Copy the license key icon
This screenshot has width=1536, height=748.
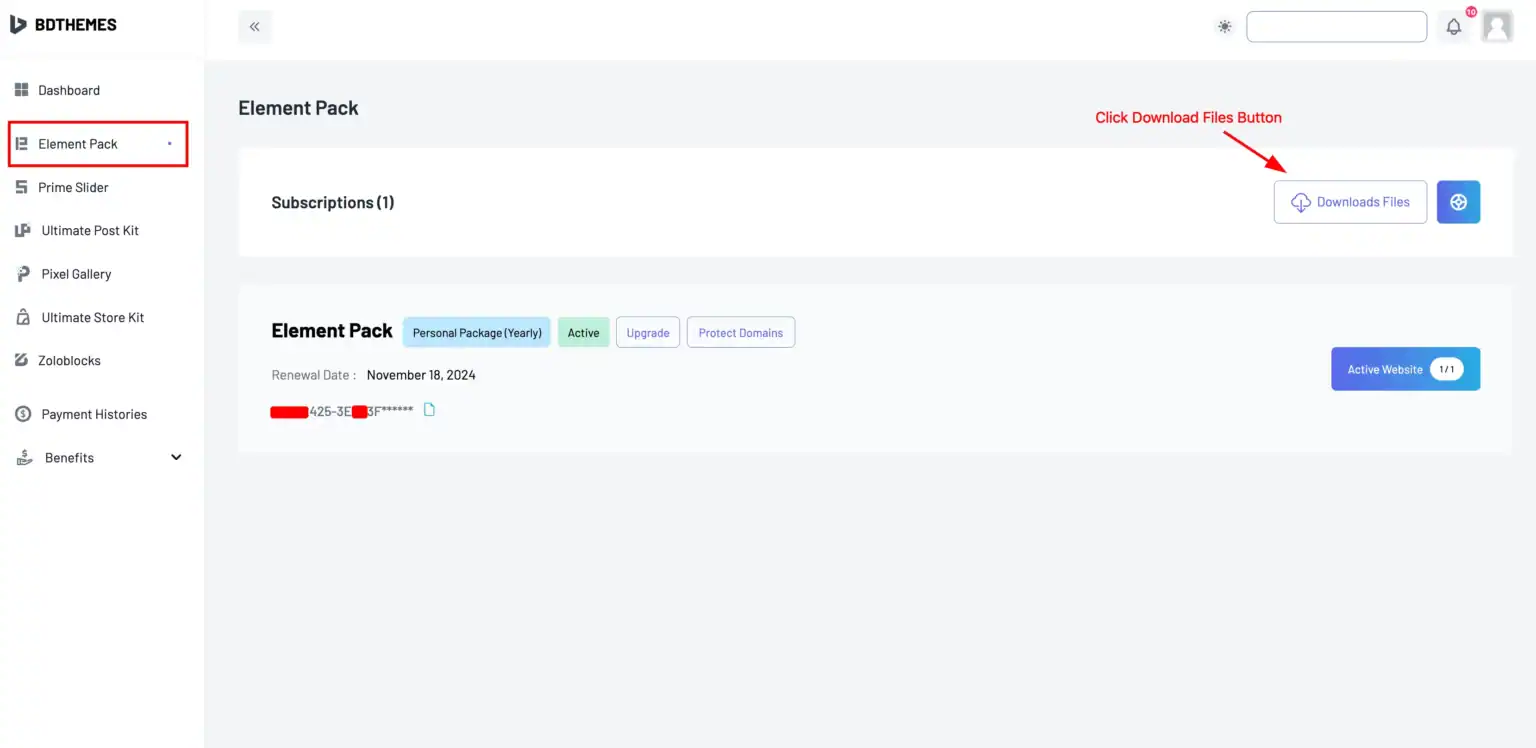pos(429,410)
